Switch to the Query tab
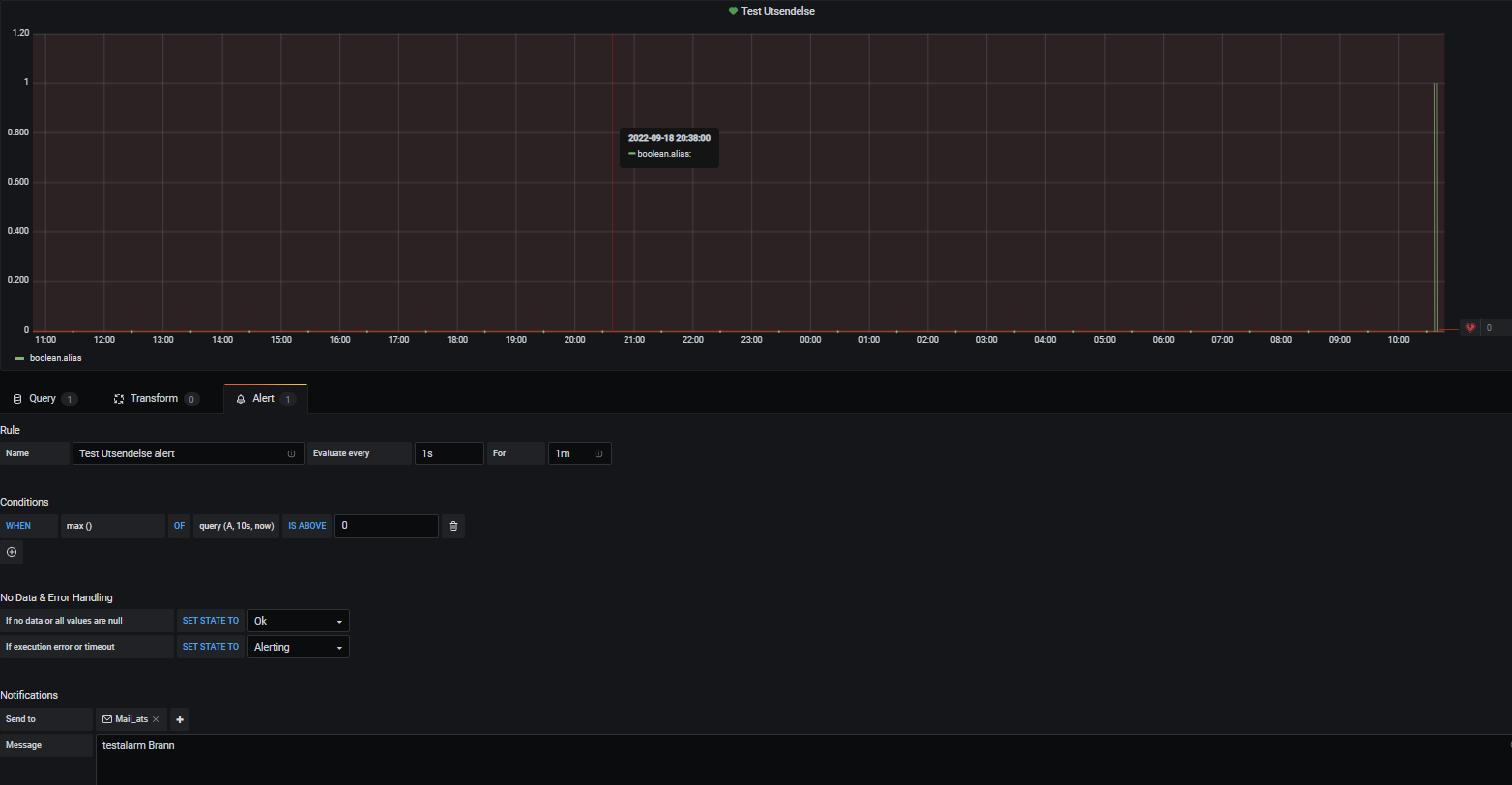The image size is (1512, 785). pos(44,399)
